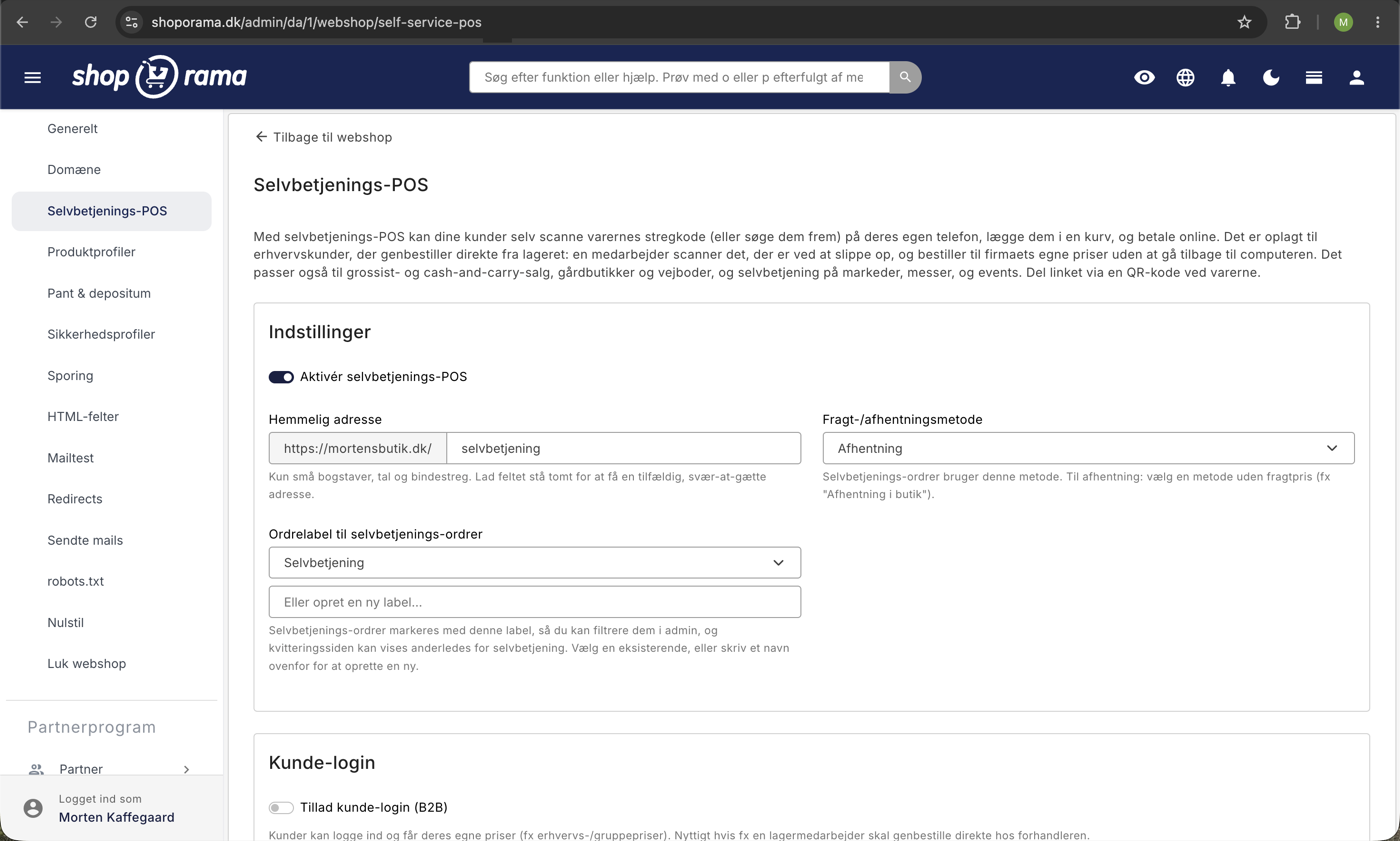This screenshot has height=841, width=1400.
Task: Open notifications bell
Action: 1229,77
